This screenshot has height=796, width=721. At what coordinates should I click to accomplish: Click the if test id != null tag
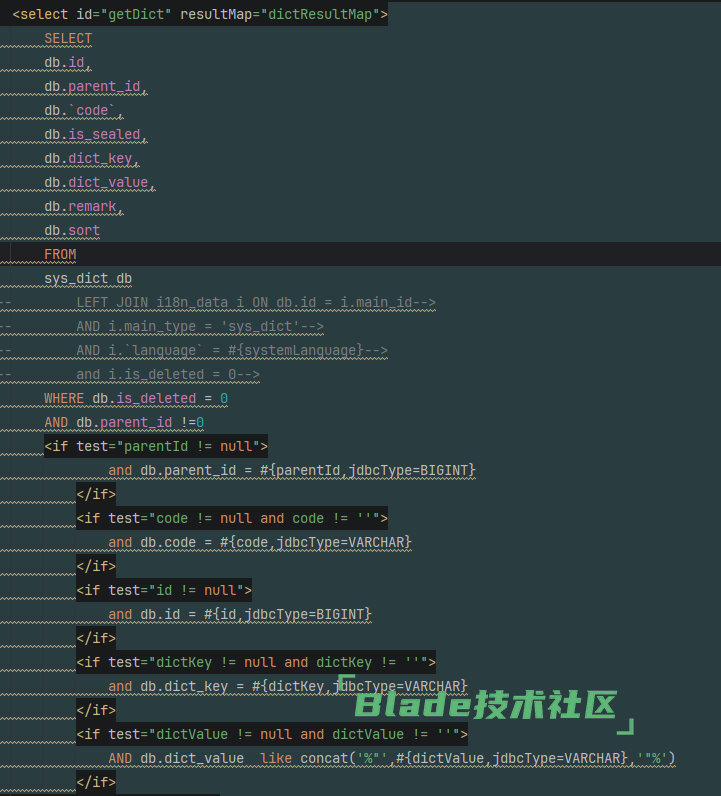pyautogui.click(x=164, y=590)
